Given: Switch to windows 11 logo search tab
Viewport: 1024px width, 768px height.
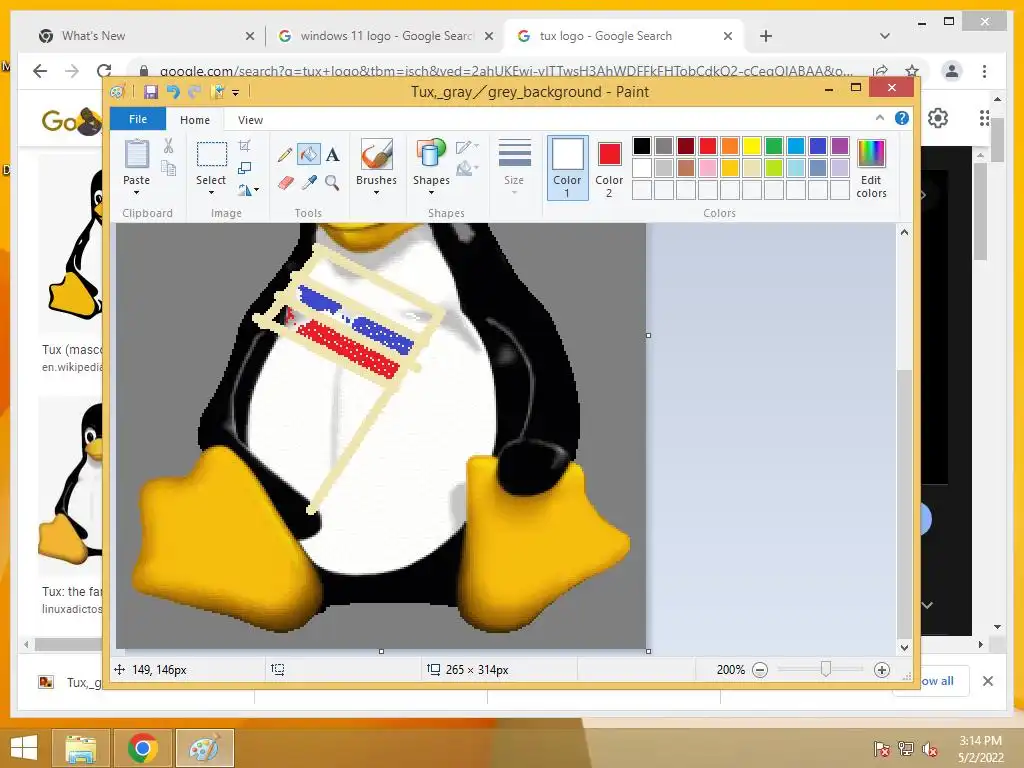Looking at the screenshot, I should (x=384, y=36).
